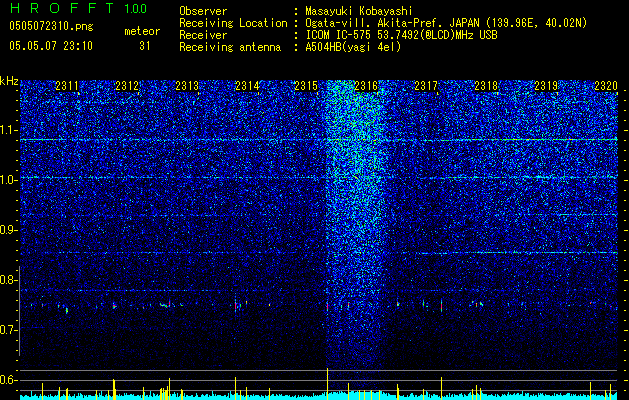This screenshot has height=400, width=629.
Task: Click the 2314 time marker
Action: click(247, 86)
